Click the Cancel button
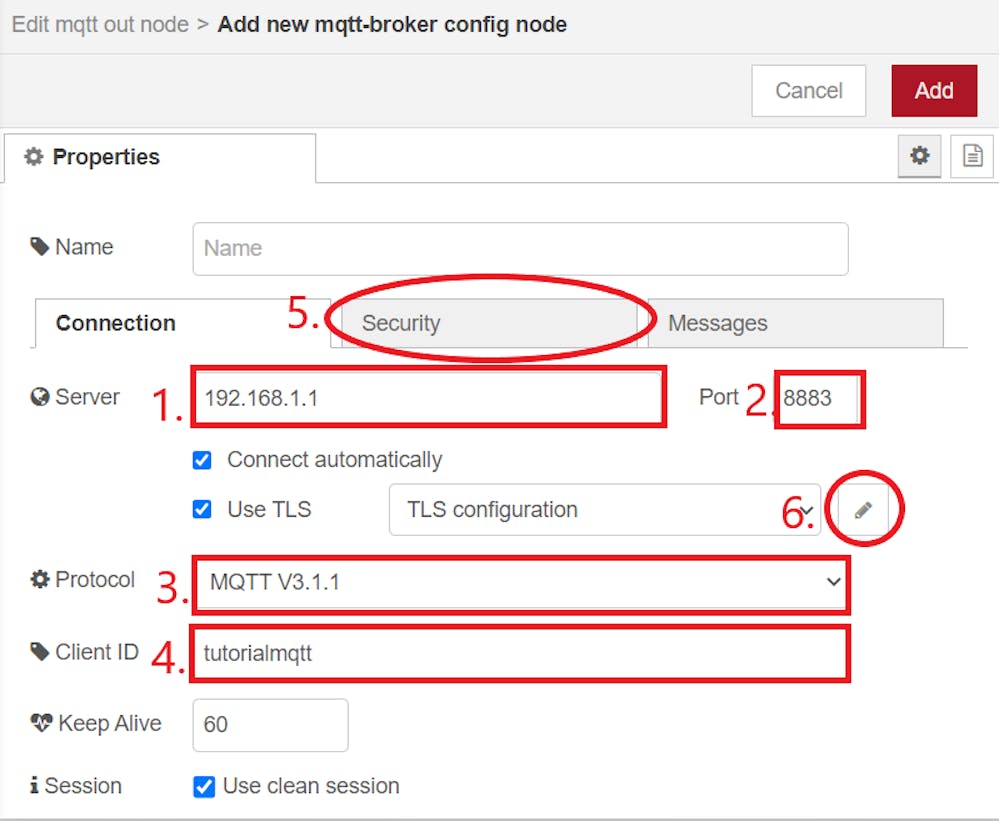This screenshot has height=821, width=999. tap(809, 90)
